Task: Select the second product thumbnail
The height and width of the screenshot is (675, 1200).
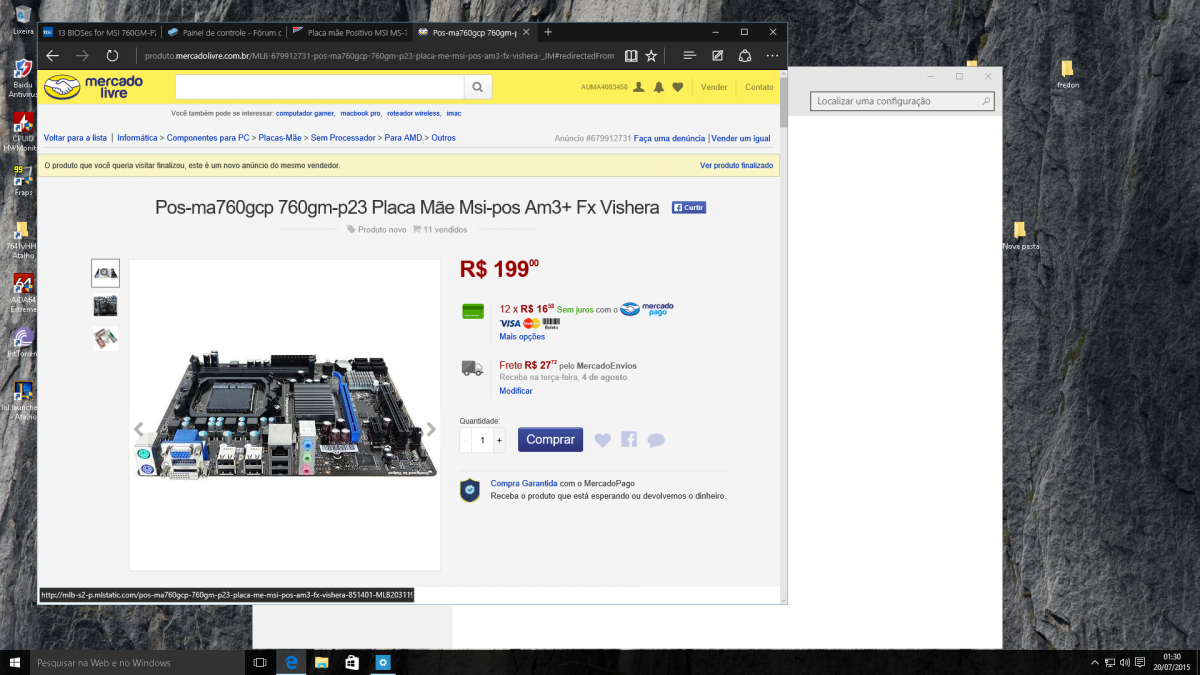Action: [x=105, y=305]
